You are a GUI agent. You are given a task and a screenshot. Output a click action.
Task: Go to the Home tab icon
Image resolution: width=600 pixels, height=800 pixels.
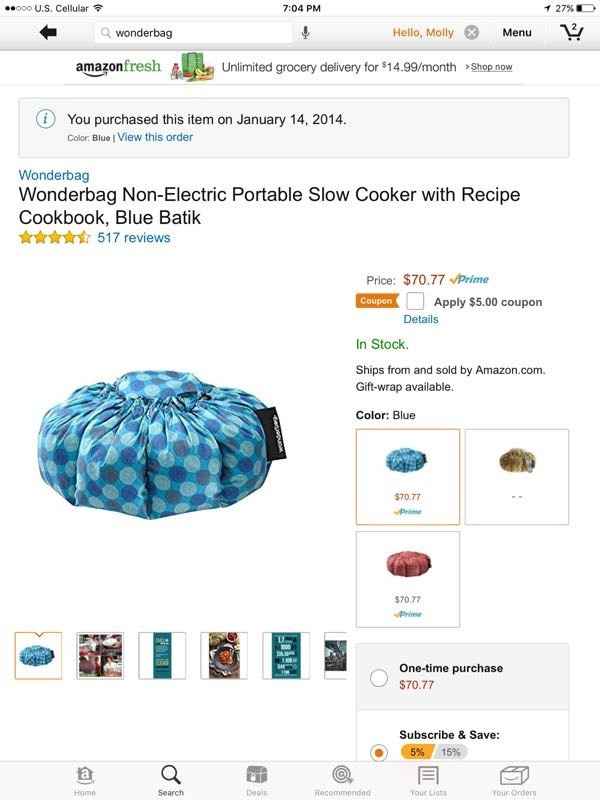(85, 776)
